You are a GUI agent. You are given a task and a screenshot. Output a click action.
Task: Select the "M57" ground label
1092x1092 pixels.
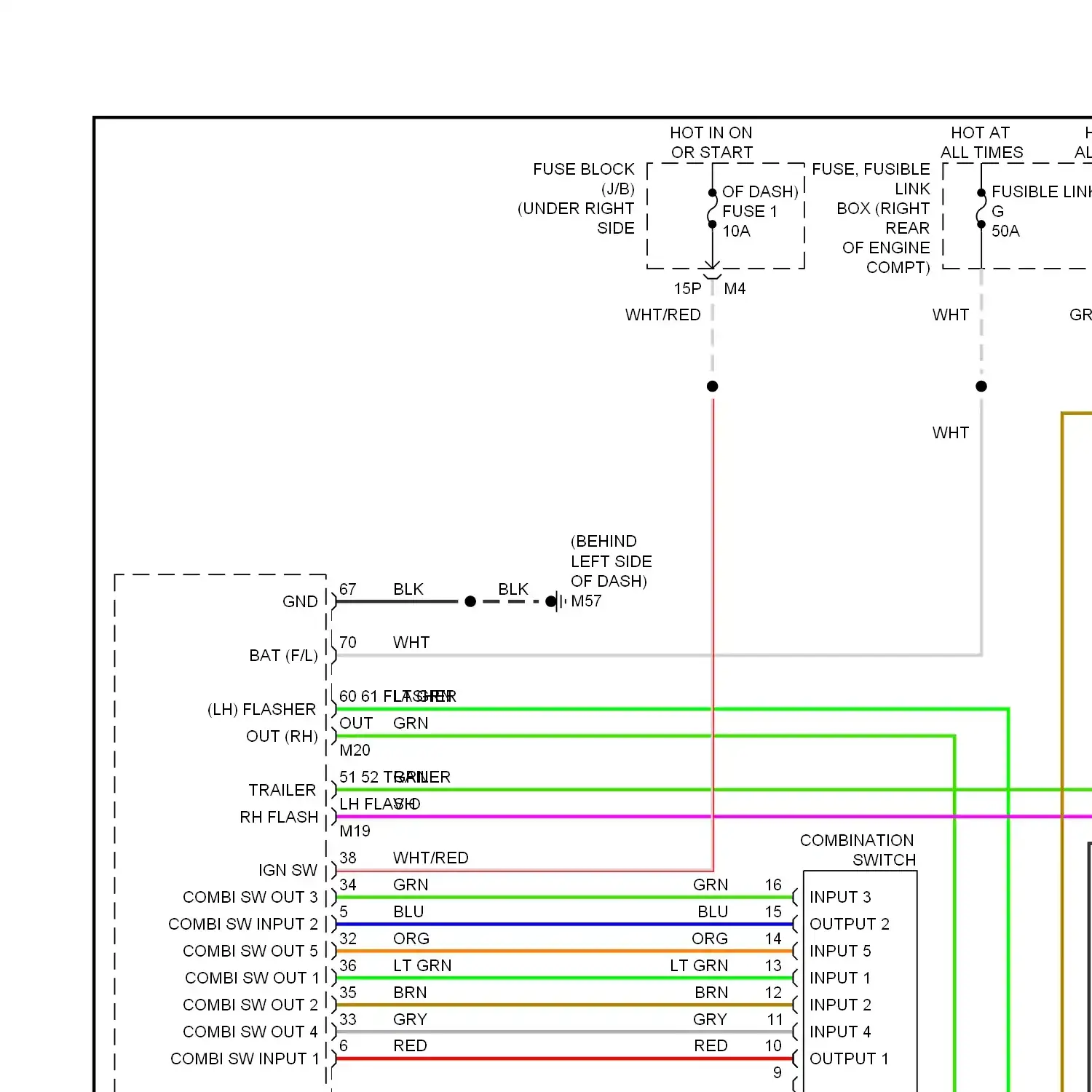586,601
